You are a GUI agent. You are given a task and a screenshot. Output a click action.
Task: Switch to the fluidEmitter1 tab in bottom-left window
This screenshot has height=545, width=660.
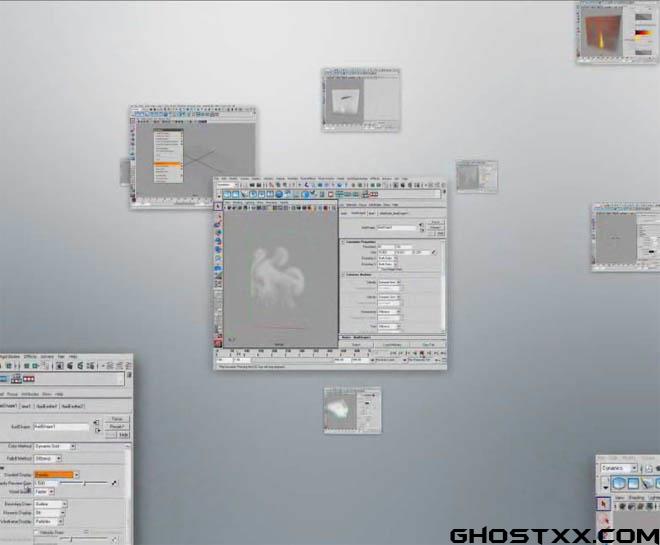(x=46, y=406)
